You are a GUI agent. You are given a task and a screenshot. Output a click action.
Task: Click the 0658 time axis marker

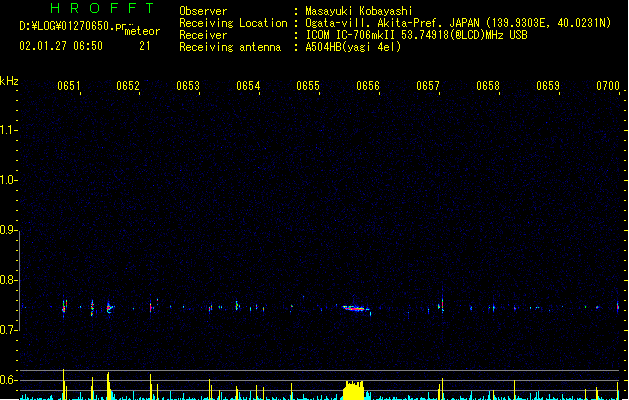488,86
